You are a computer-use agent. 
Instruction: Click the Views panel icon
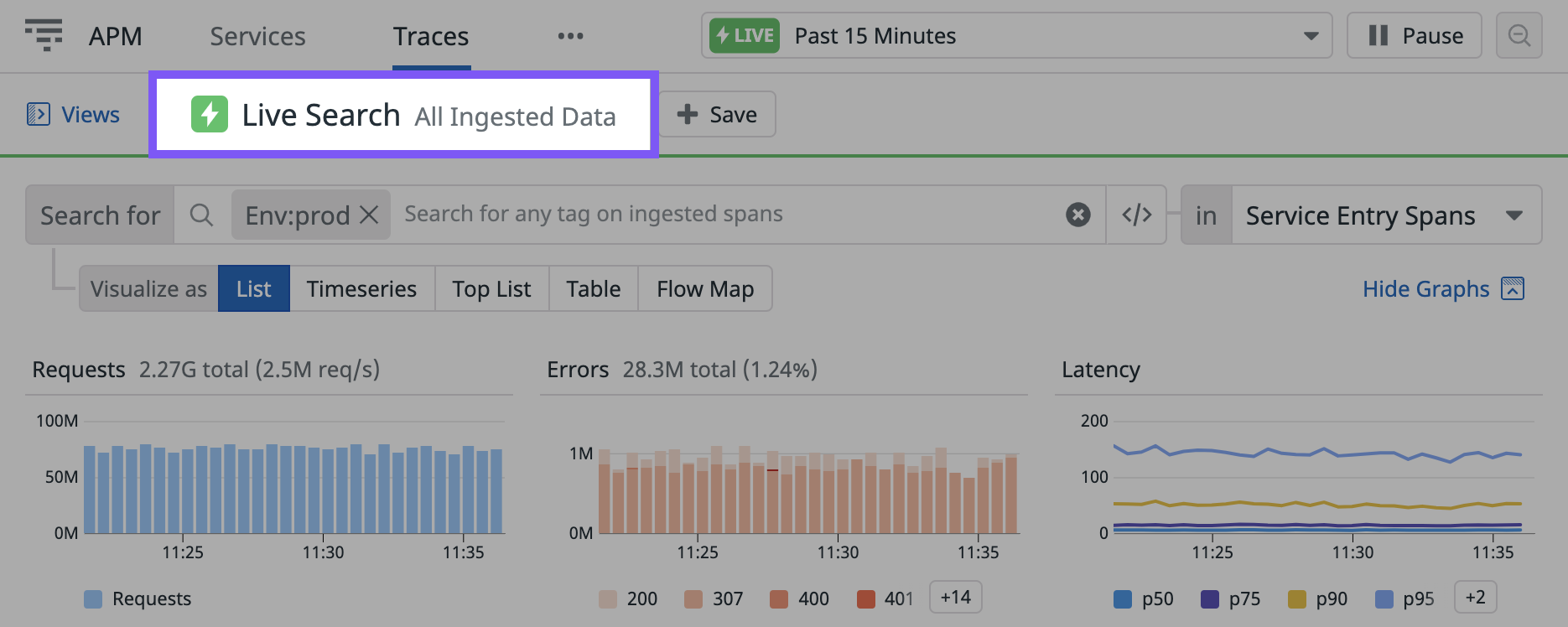(39, 114)
